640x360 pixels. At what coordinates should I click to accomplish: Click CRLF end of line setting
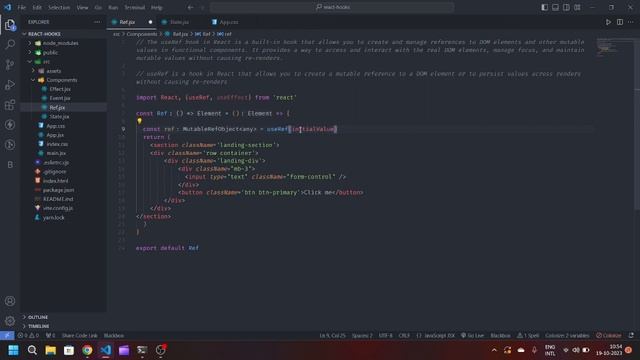coord(404,336)
